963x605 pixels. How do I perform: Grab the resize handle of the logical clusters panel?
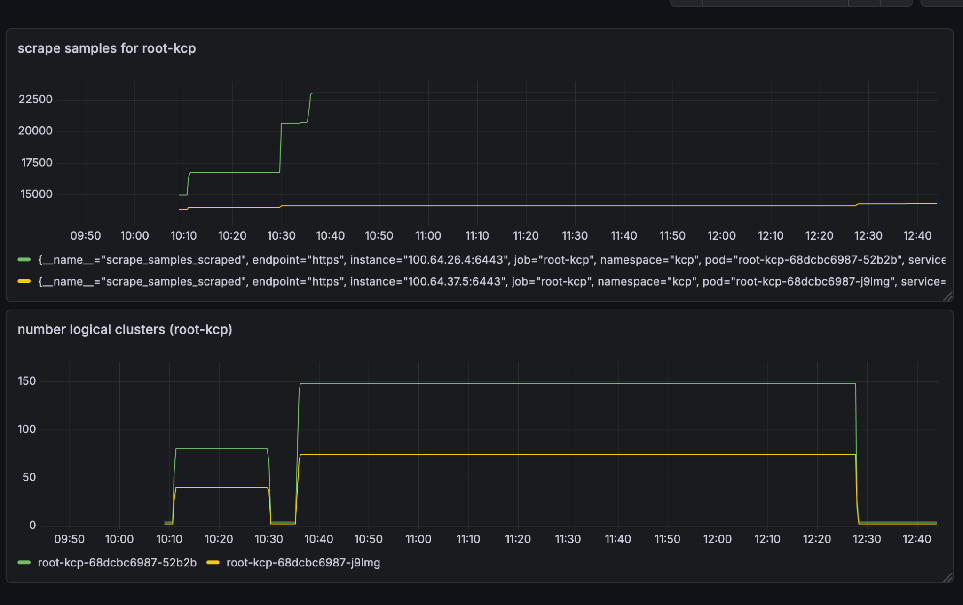coord(948,577)
